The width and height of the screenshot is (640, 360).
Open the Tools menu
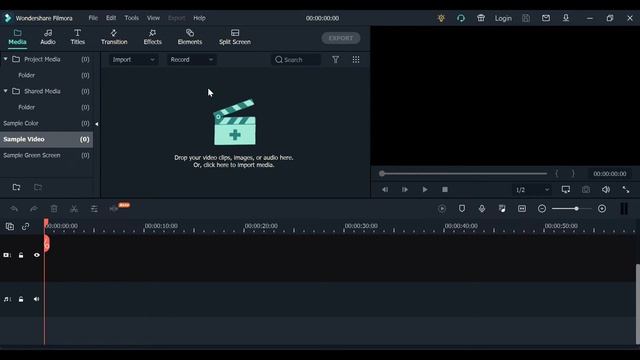click(x=131, y=18)
